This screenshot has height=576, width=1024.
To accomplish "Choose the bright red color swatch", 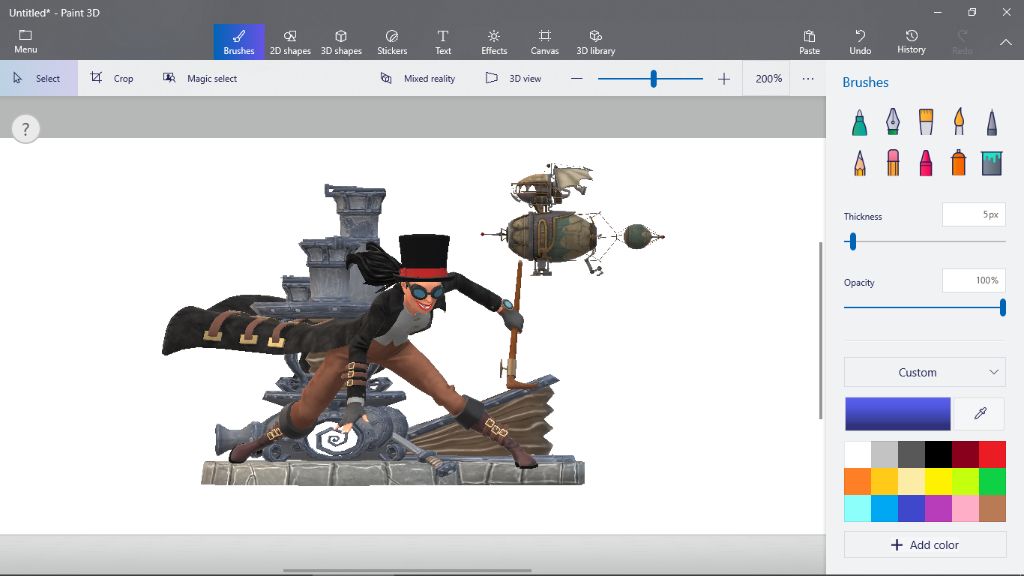I will 992,455.
